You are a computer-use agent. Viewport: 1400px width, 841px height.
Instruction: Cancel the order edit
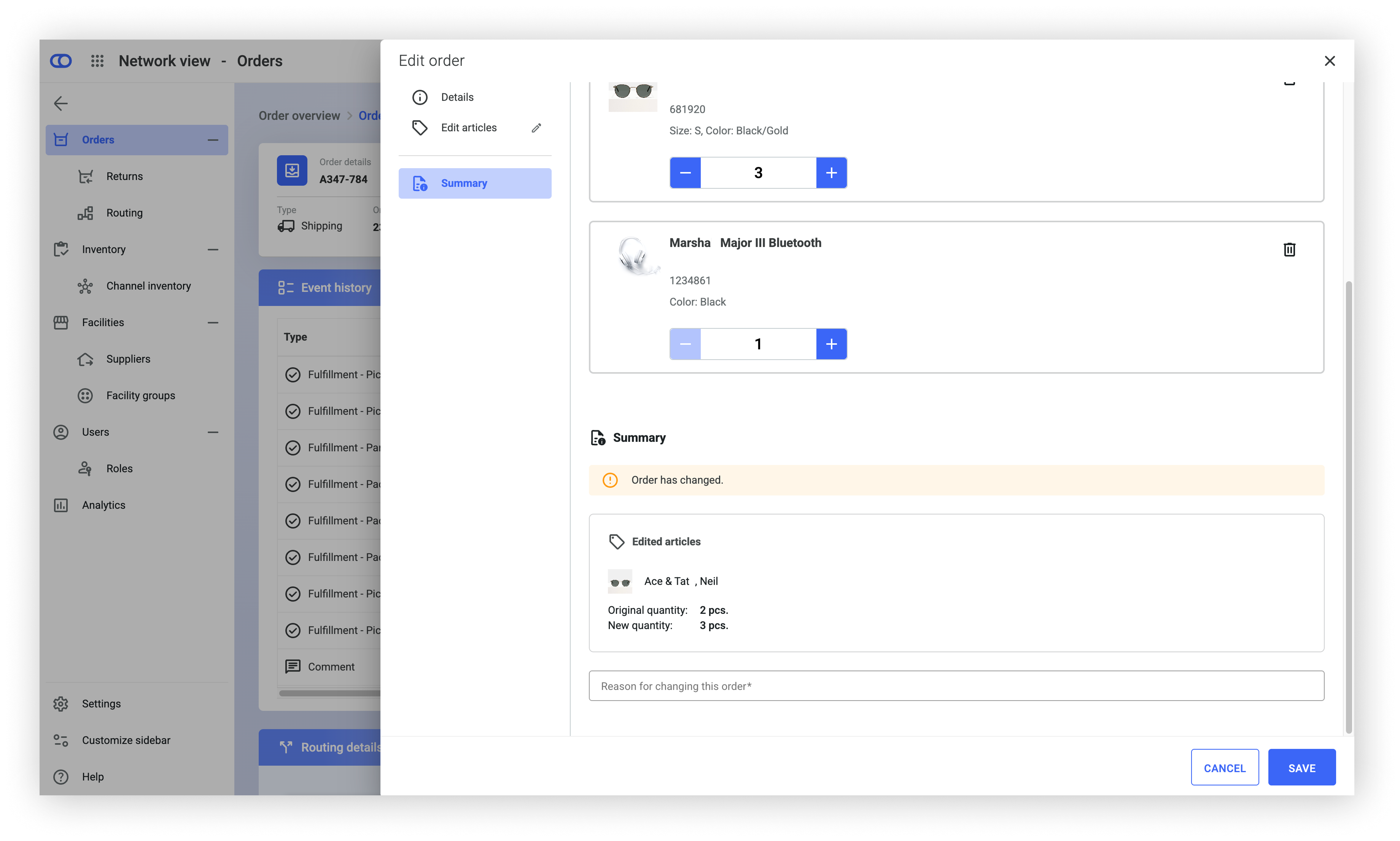(x=1224, y=768)
